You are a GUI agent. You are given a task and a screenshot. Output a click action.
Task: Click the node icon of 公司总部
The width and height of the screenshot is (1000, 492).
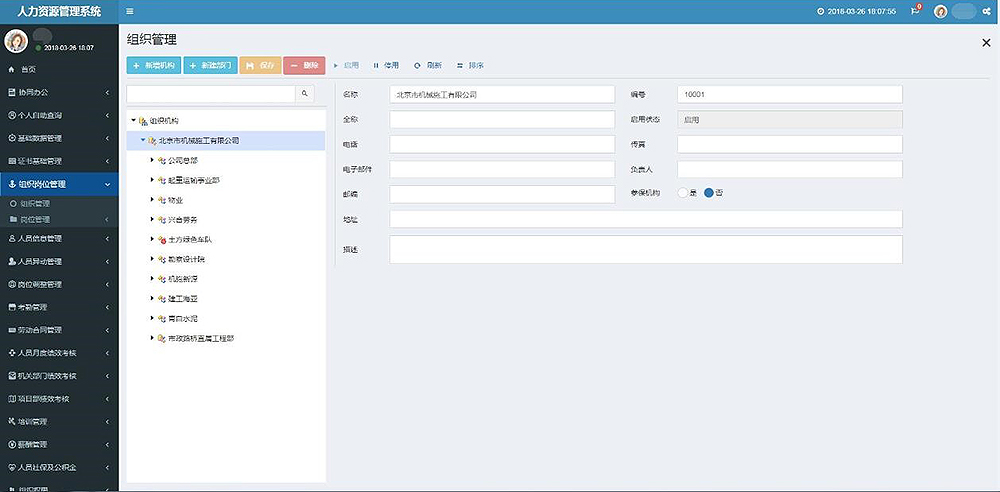pyautogui.click(x=162, y=160)
